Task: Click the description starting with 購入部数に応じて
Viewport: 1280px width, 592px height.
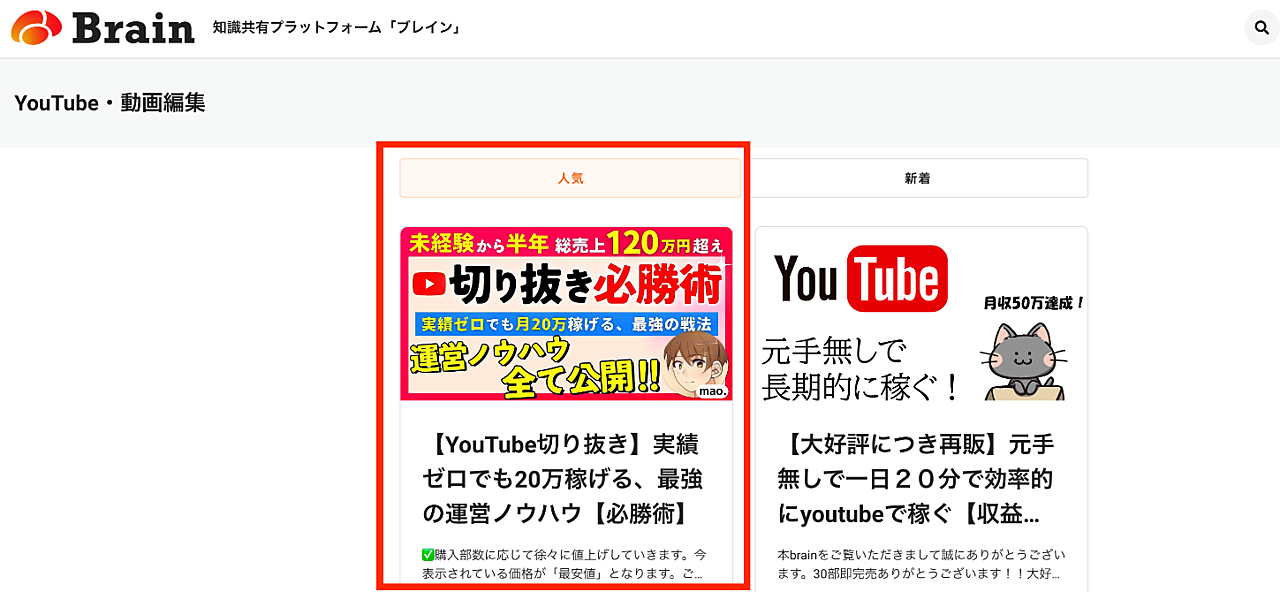Action: [565, 564]
